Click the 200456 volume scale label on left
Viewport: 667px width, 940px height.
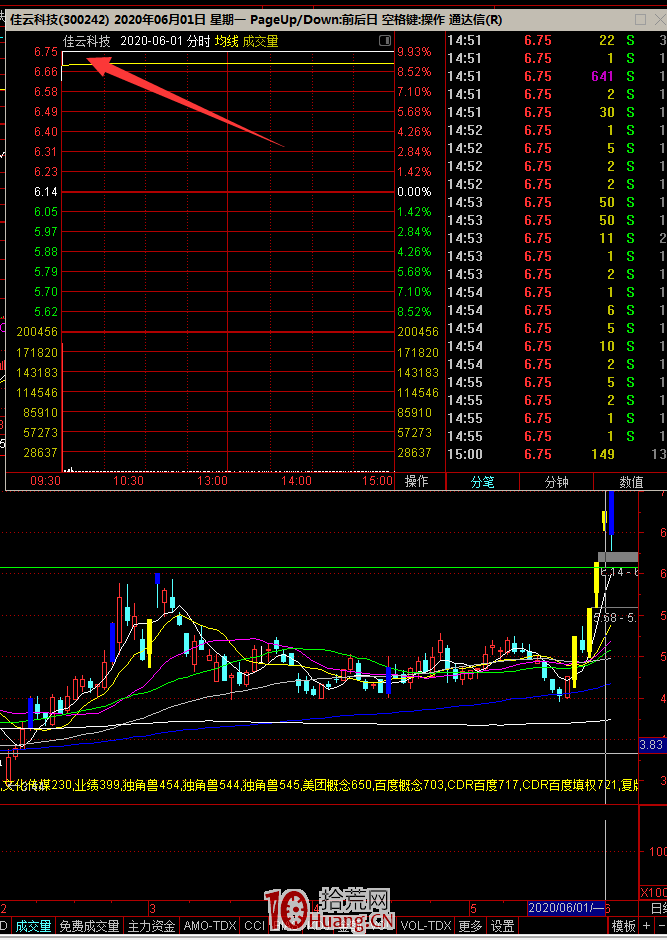click(x=37, y=332)
